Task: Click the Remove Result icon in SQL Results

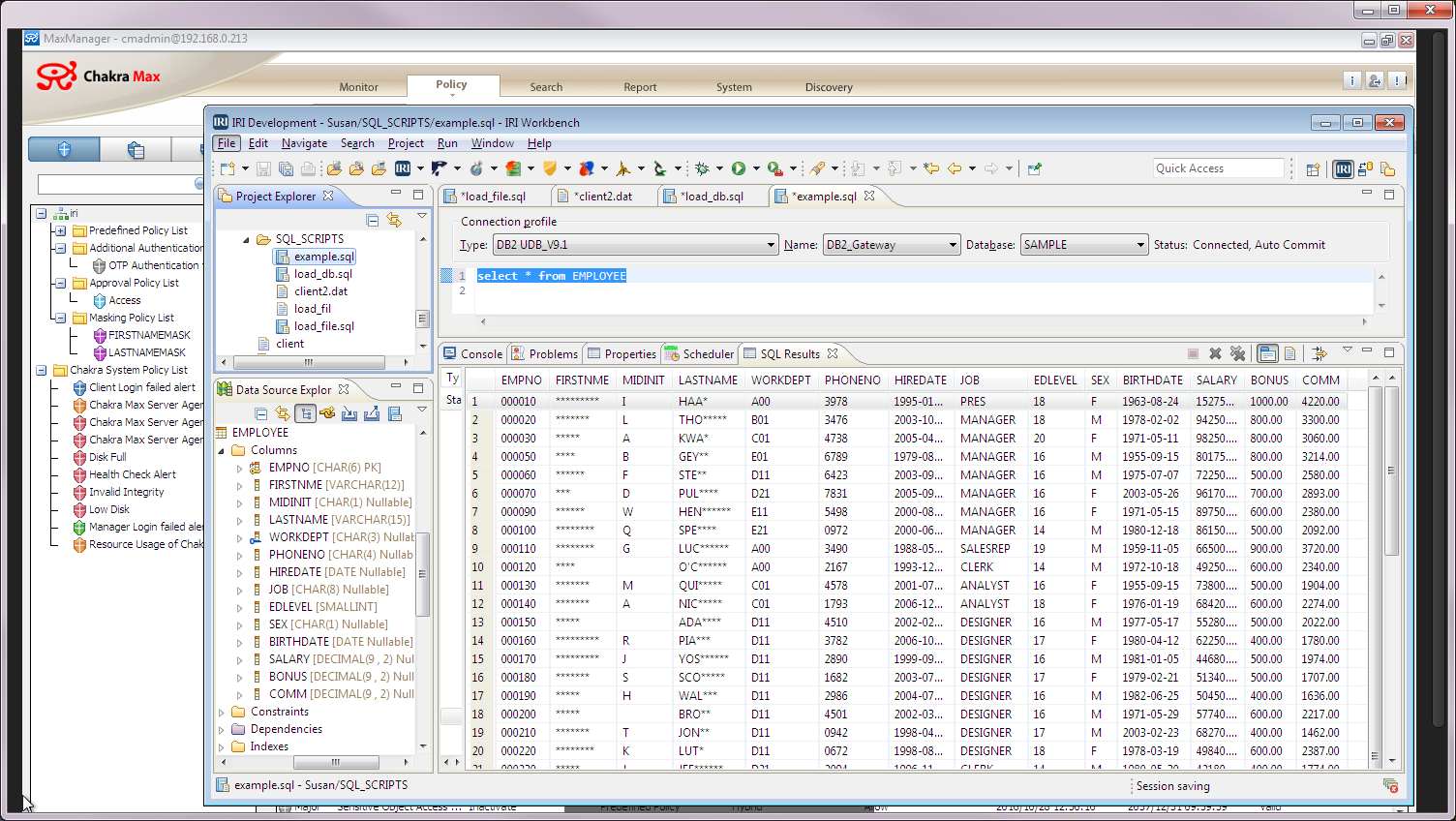Action: (x=1215, y=354)
